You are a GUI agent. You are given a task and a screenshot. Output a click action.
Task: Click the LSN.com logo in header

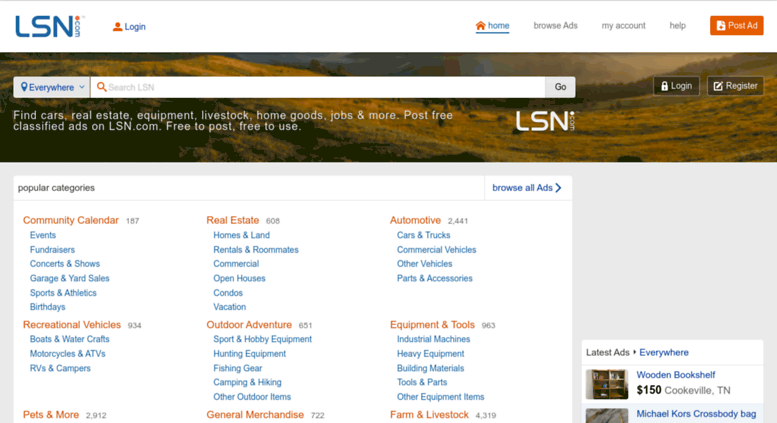pos(50,26)
